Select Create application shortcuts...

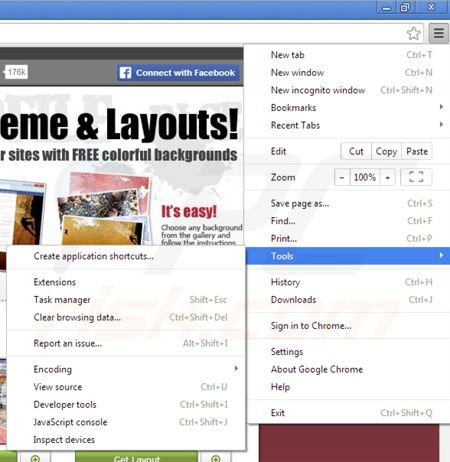click(x=126, y=256)
